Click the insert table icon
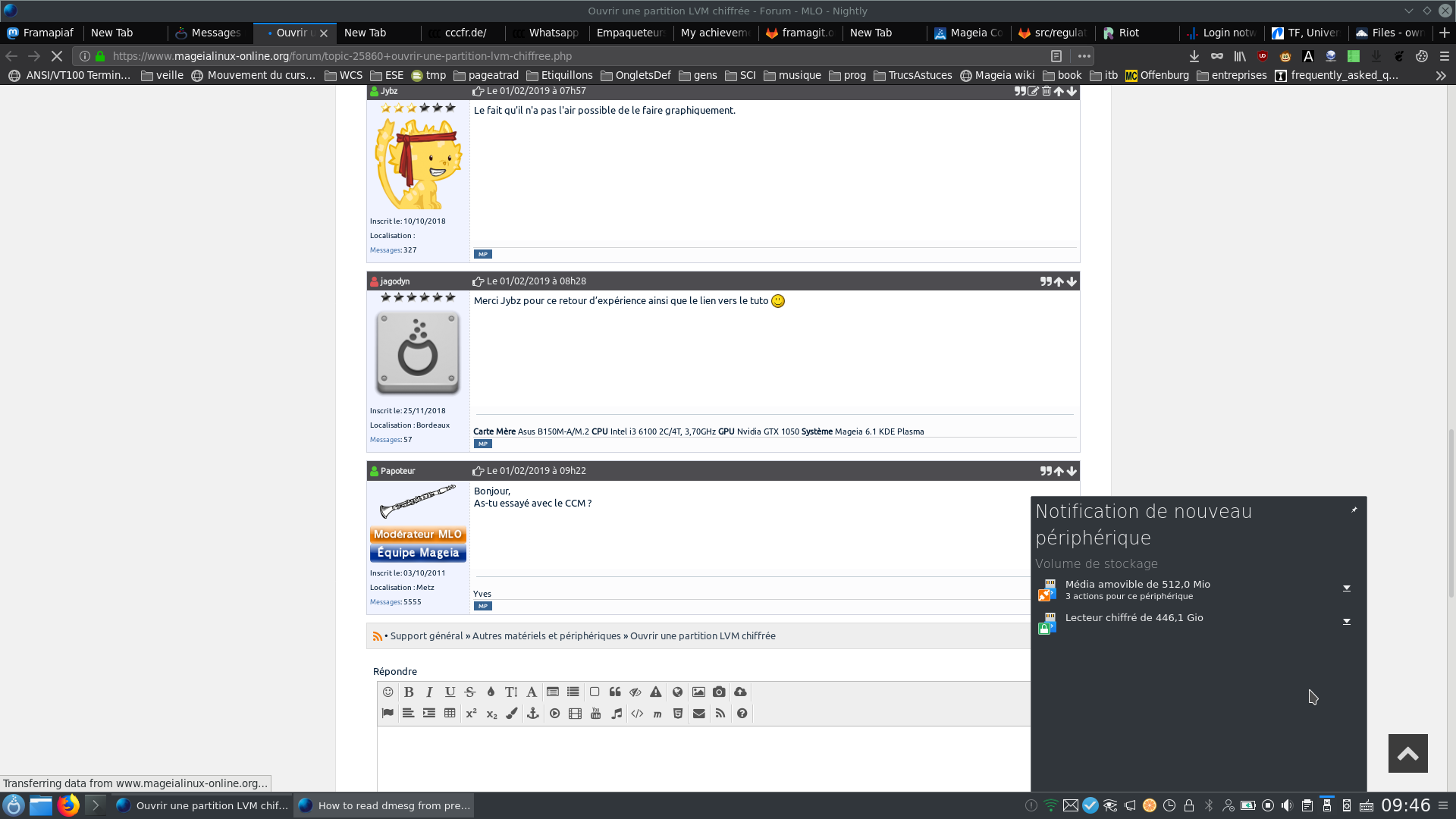The image size is (1456, 819). pyautogui.click(x=450, y=714)
